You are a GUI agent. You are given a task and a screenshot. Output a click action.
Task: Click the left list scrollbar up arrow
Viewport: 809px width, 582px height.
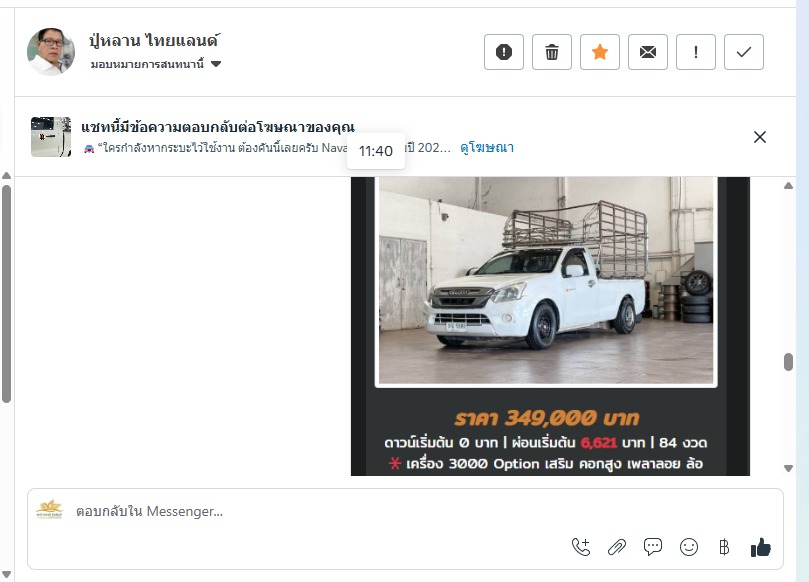coord(6,175)
